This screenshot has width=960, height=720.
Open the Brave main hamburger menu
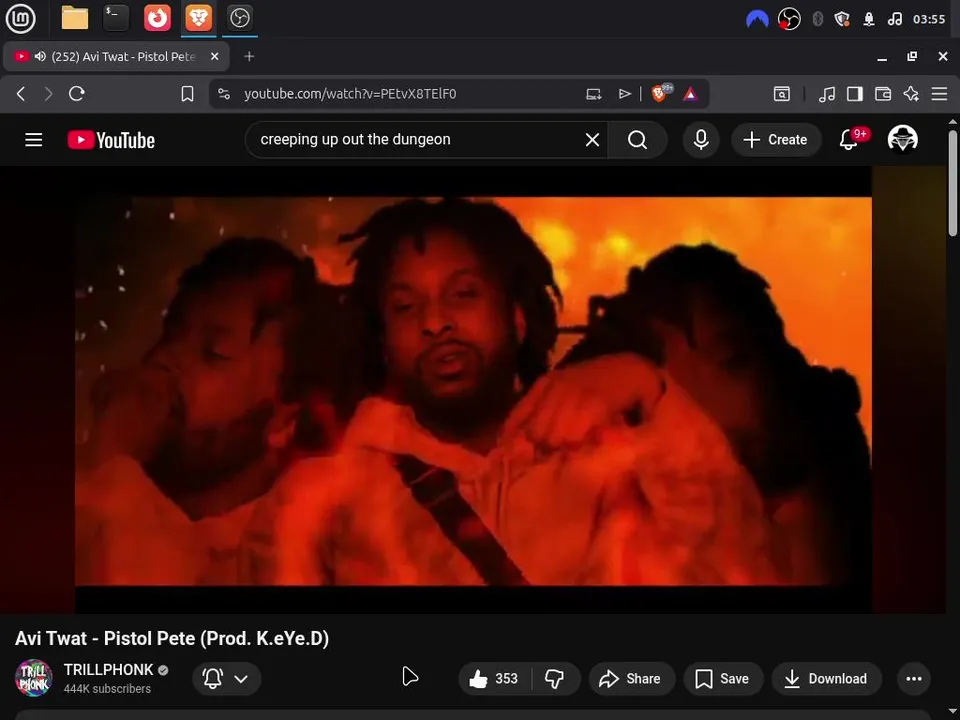click(x=939, y=94)
